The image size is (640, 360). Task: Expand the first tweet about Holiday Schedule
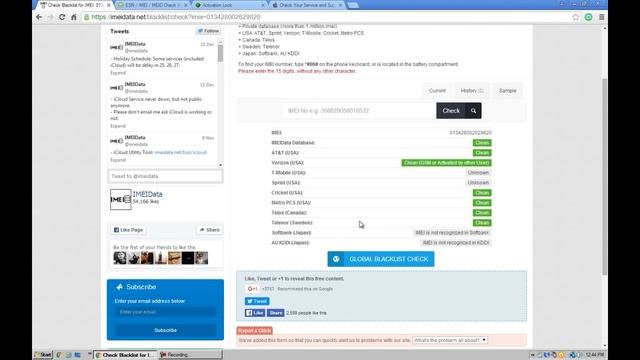click(x=118, y=73)
